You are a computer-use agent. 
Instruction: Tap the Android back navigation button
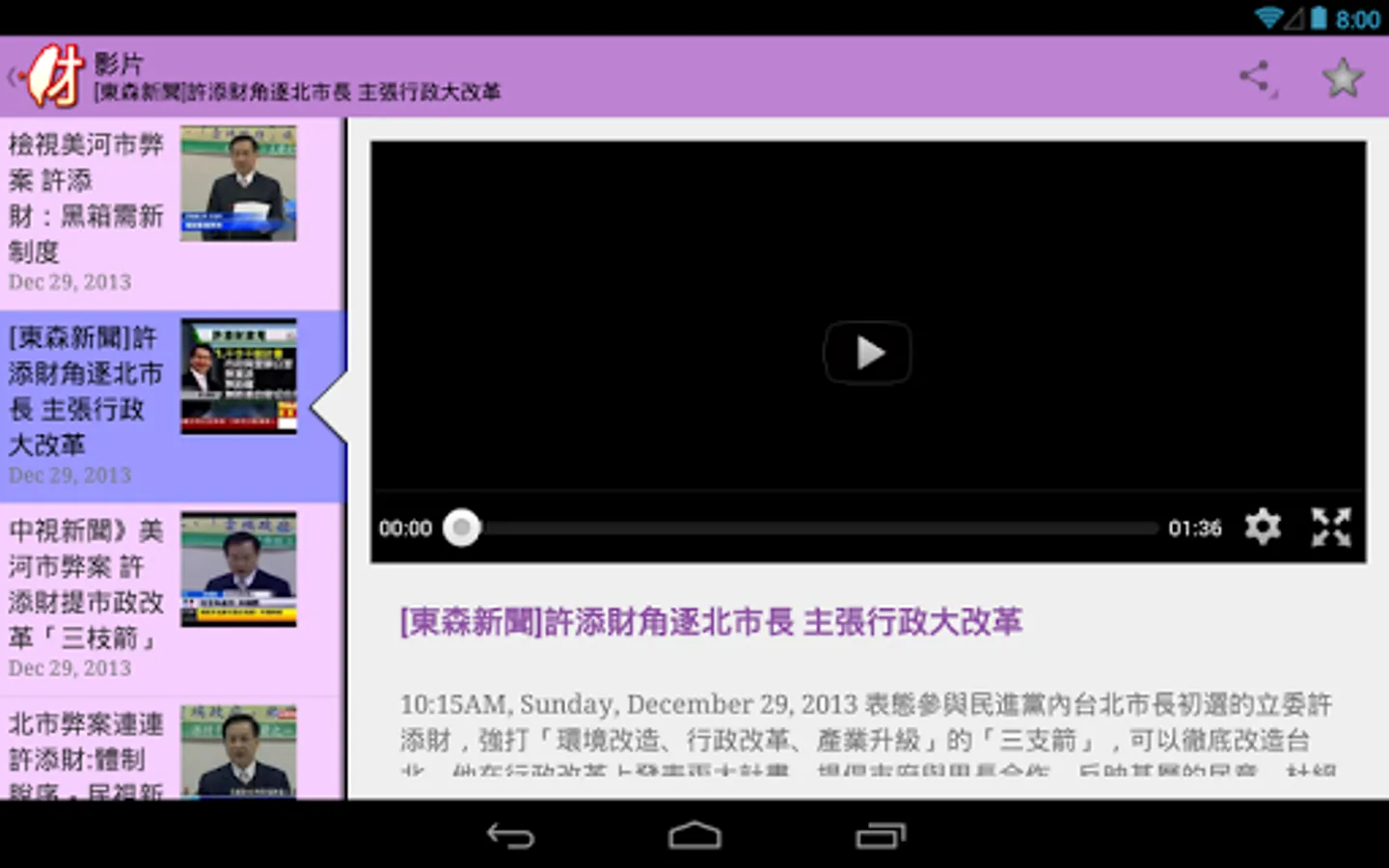point(509,835)
